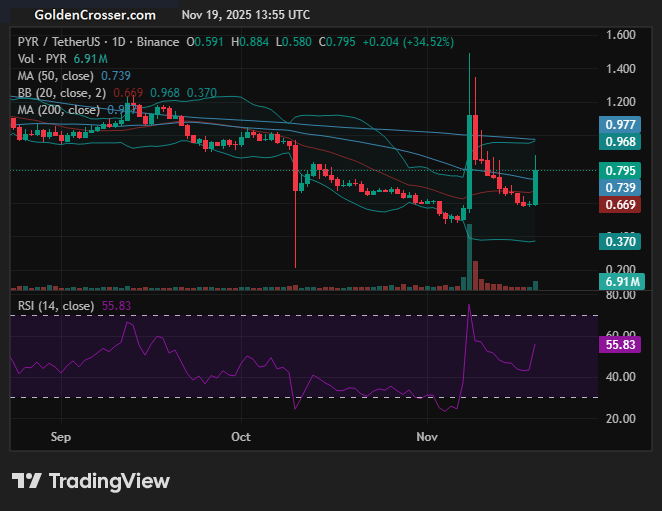This screenshot has height=511, width=662.
Task: Click the close value C0.795
Action: 337,42
